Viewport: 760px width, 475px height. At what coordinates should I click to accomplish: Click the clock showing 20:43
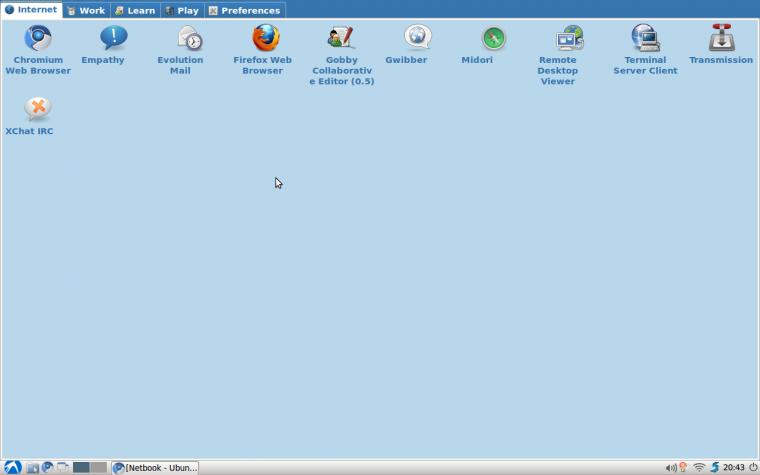pos(733,467)
